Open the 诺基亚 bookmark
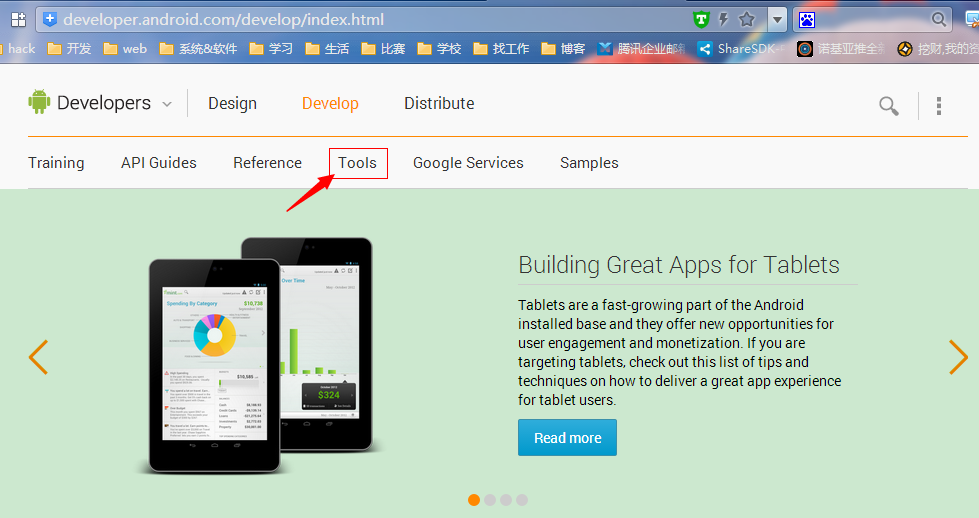 click(x=841, y=49)
